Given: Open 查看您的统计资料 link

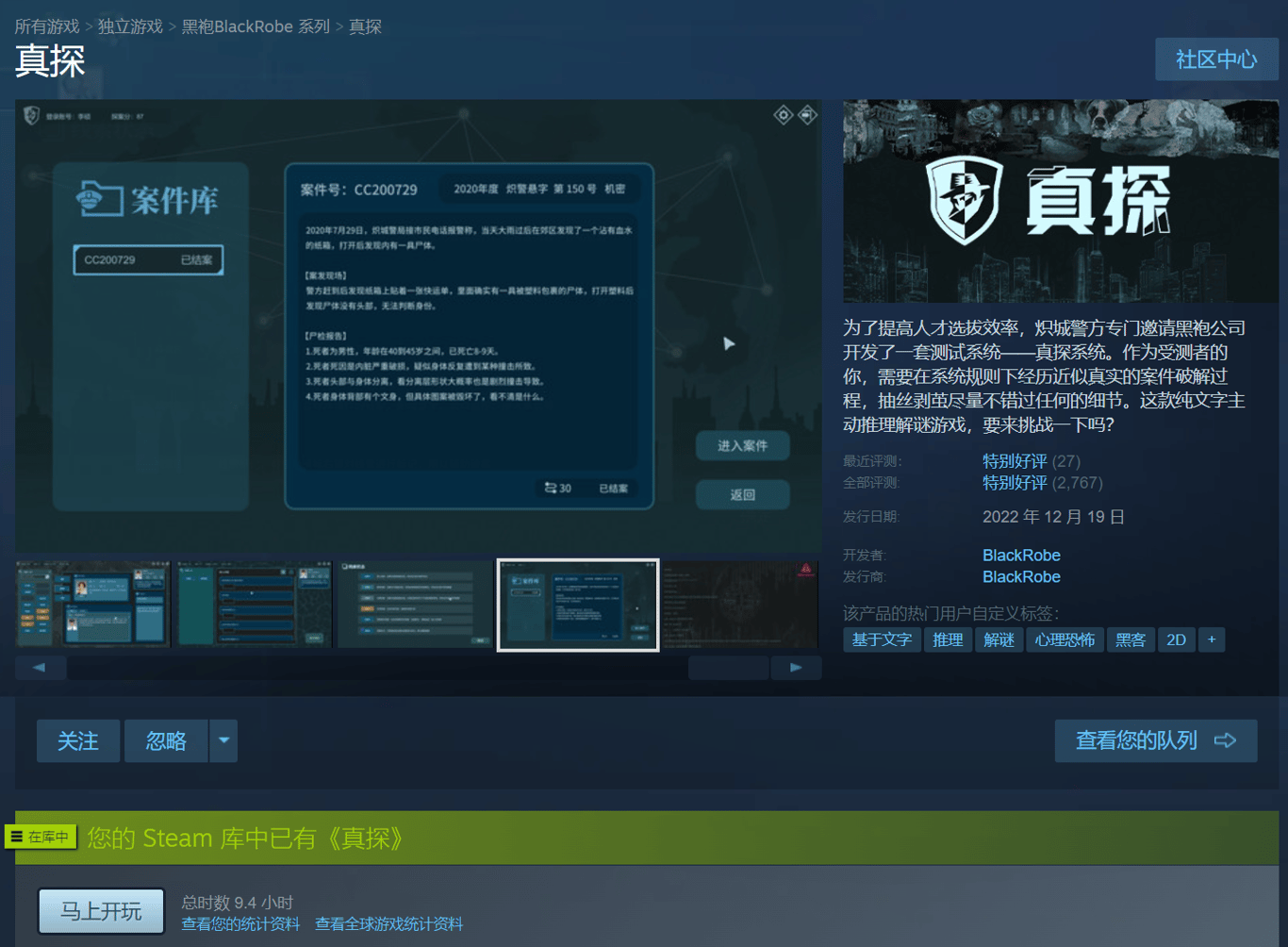Looking at the screenshot, I should (240, 924).
